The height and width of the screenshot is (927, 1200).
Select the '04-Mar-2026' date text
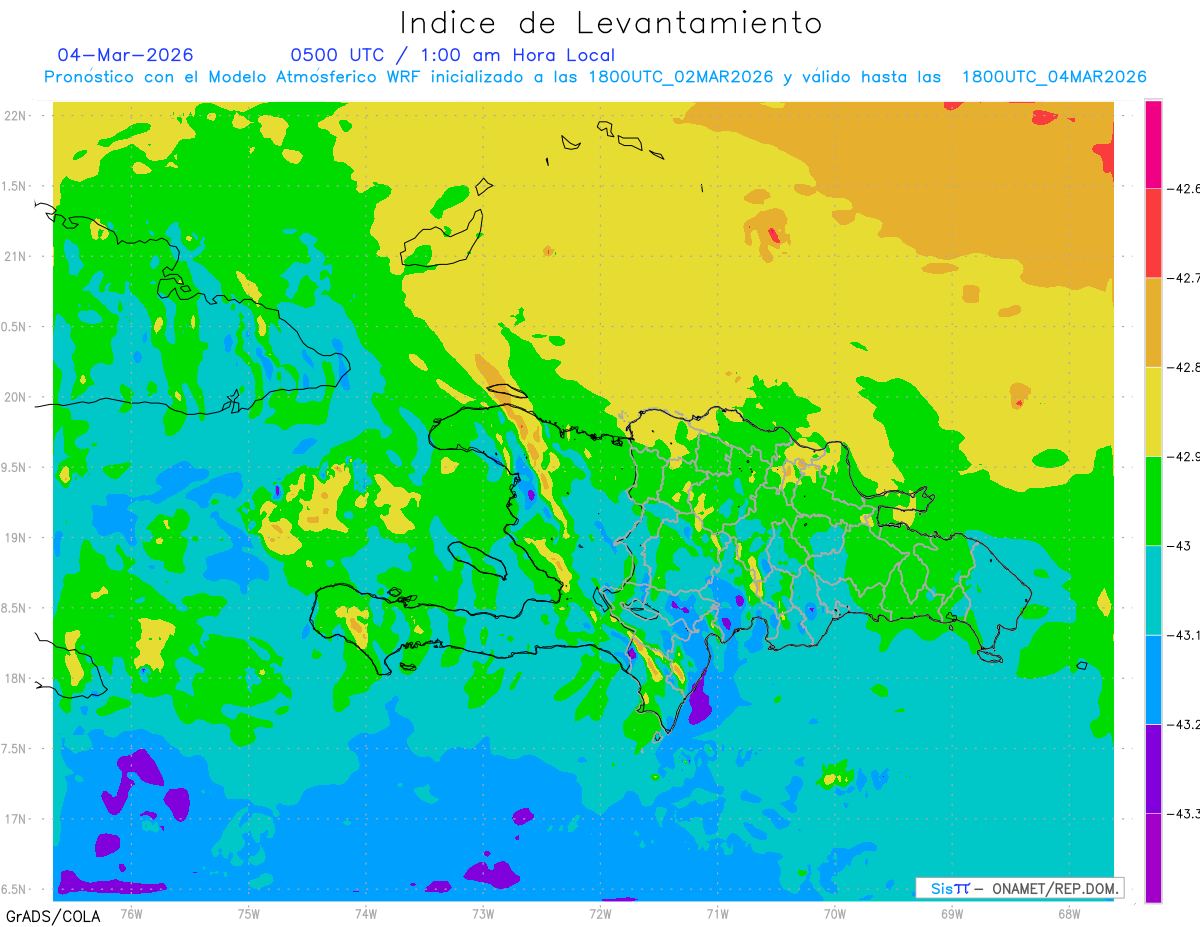click(126, 55)
